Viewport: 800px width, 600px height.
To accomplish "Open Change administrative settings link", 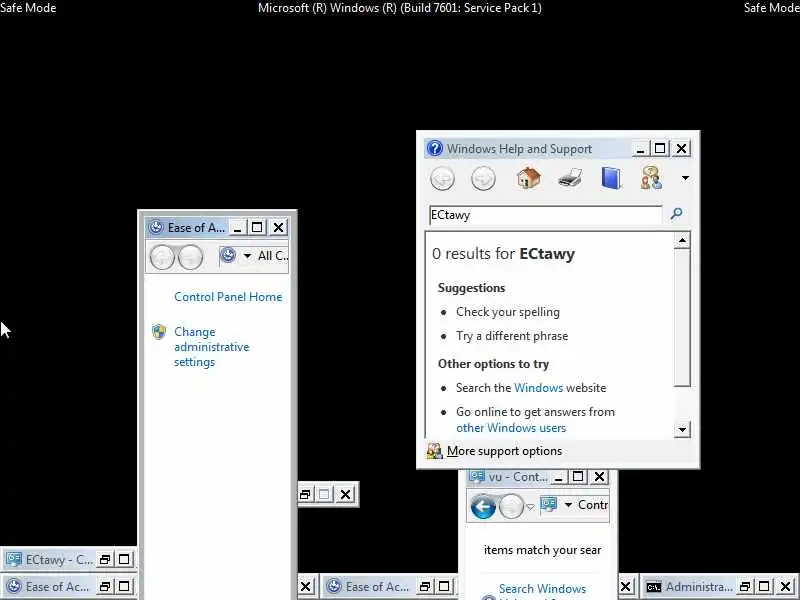I will click(212, 347).
